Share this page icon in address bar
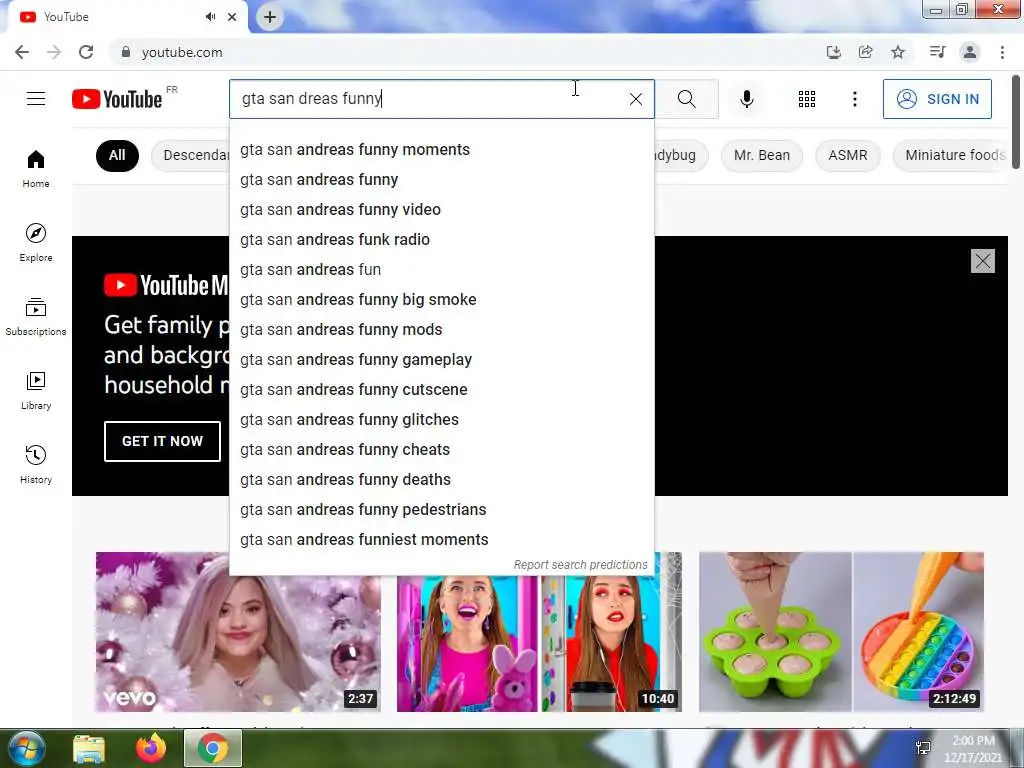This screenshot has height=768, width=1024. pyautogui.click(x=865, y=52)
